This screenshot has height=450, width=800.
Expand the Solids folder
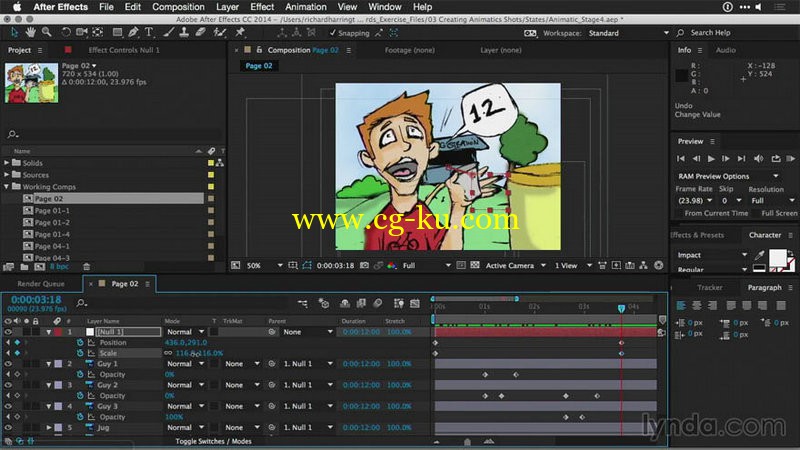click(7, 163)
